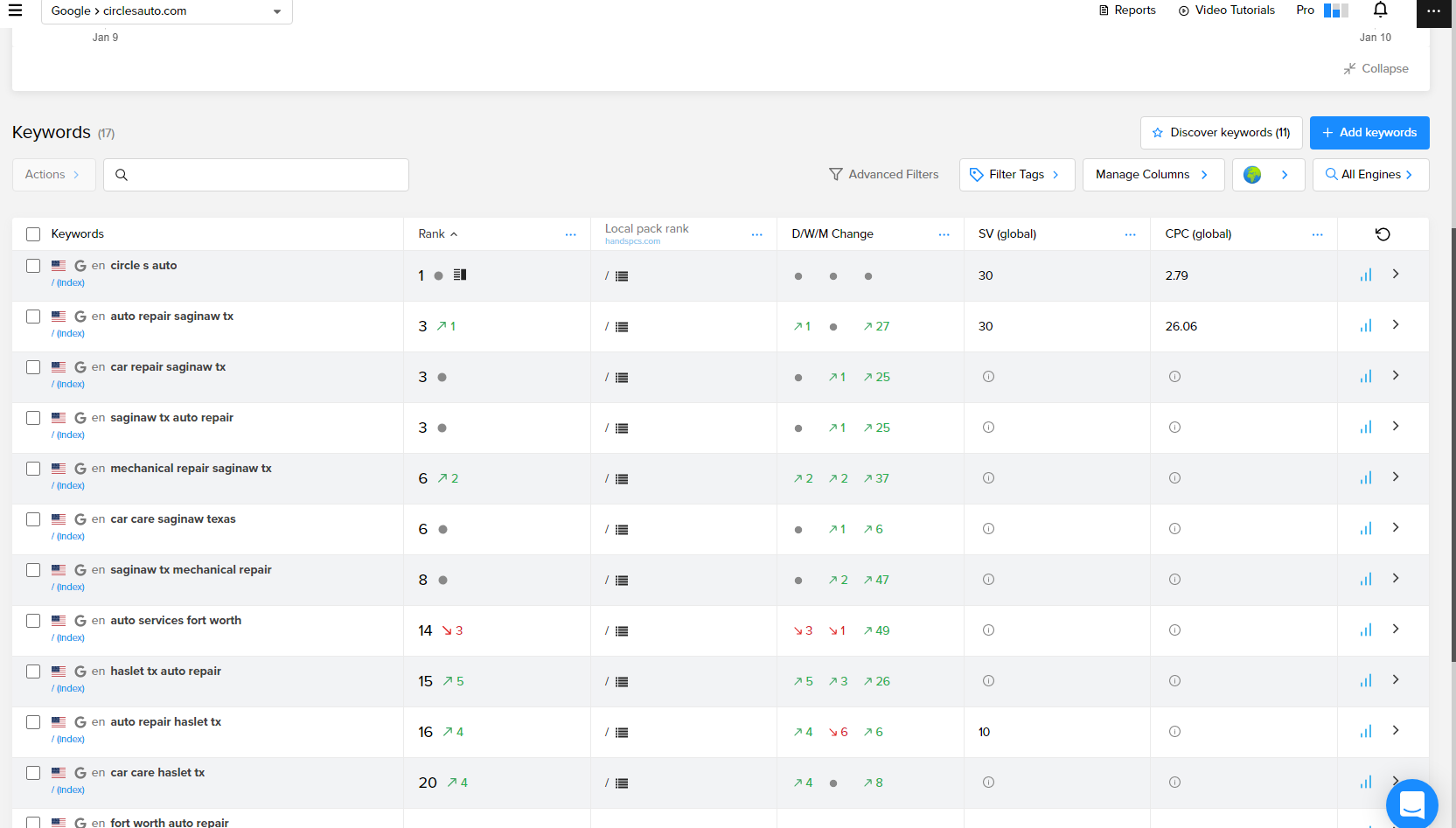Click the search magnifier icon

tap(122, 175)
